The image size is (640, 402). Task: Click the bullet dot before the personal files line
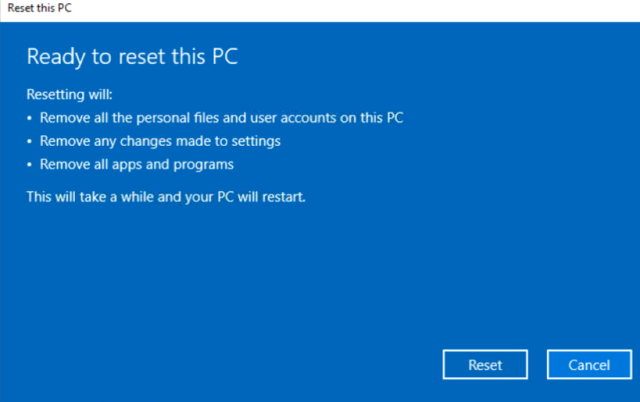[x=30, y=119]
